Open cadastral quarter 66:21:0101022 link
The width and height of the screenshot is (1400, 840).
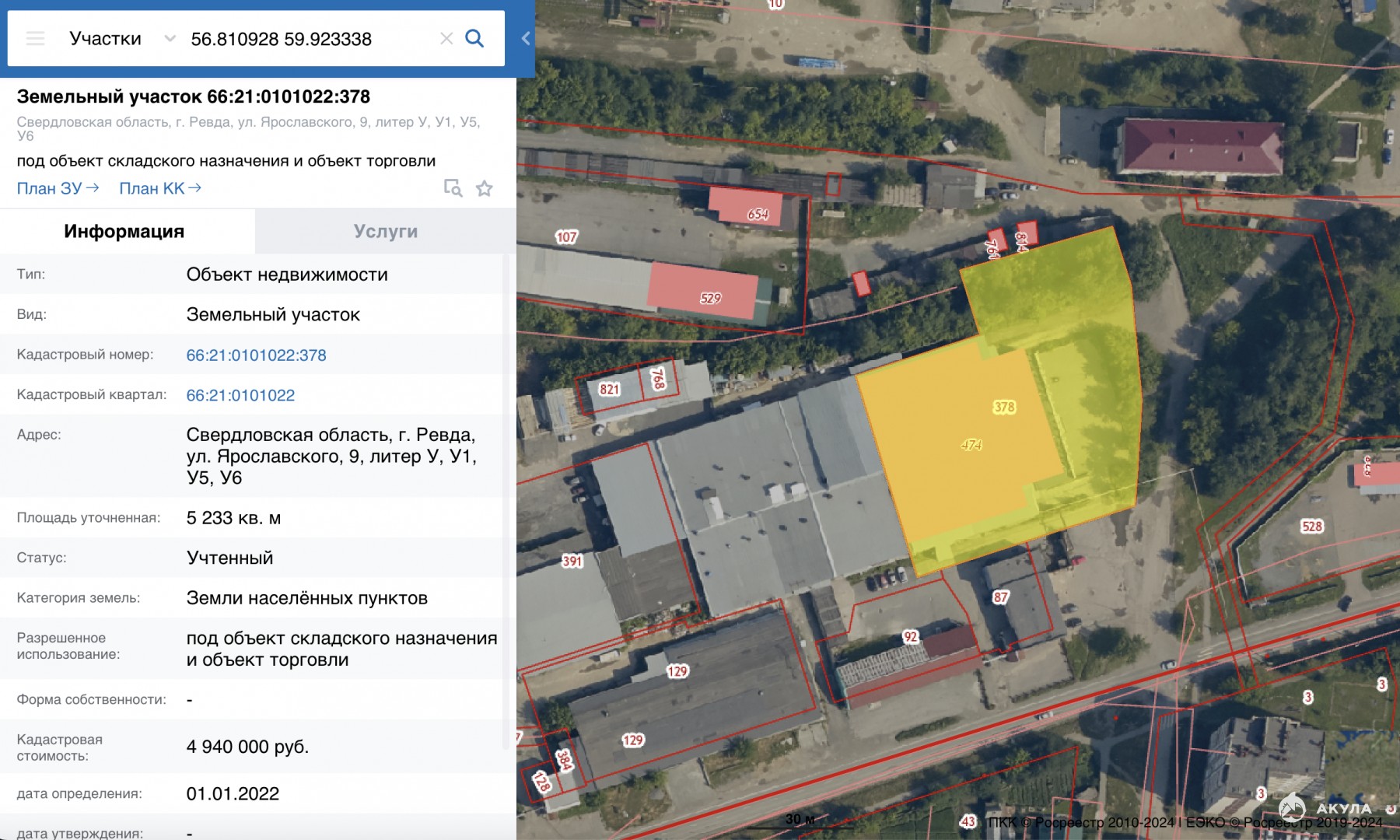click(x=240, y=395)
